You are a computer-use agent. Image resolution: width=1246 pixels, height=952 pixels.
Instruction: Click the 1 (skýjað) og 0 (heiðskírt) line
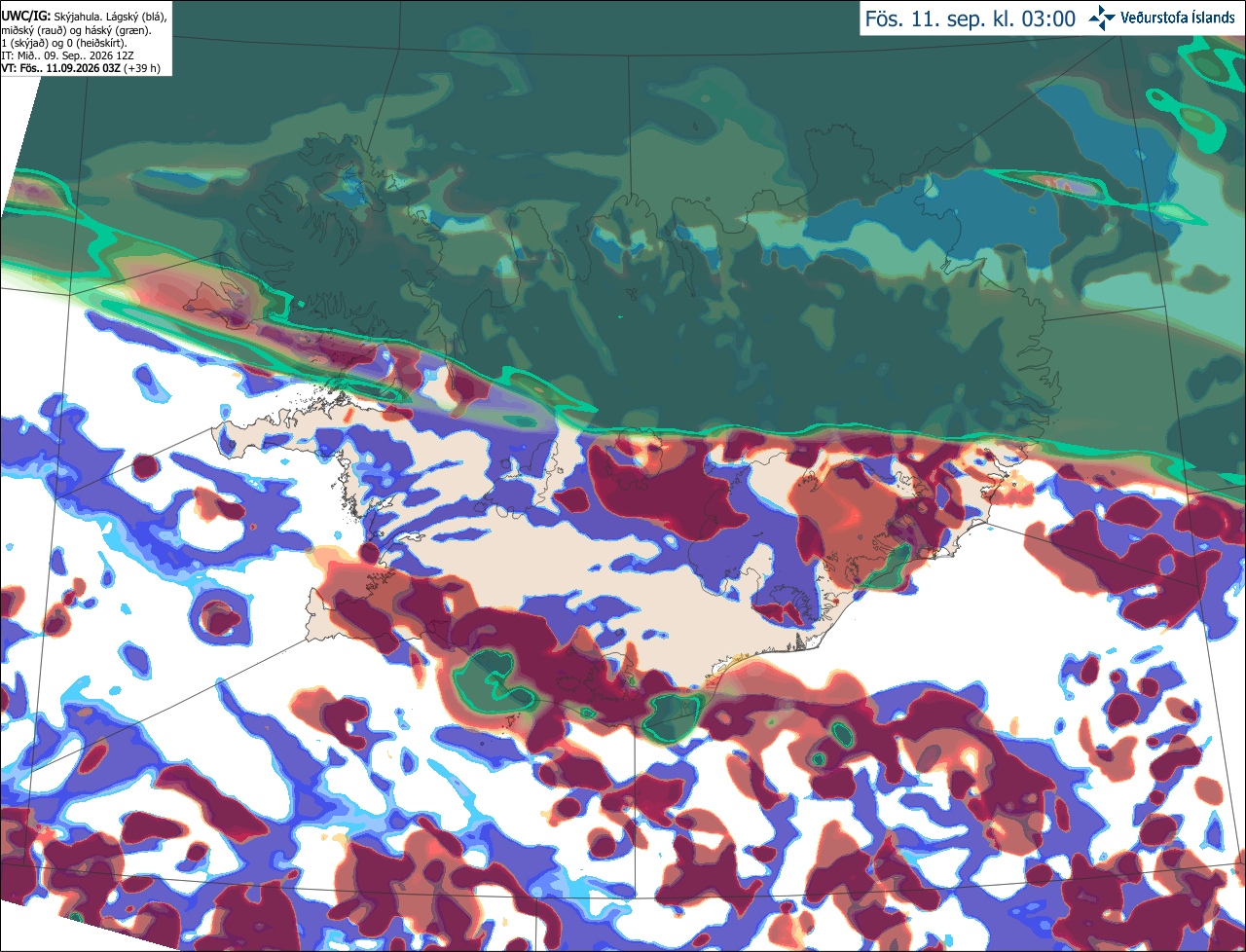tap(63, 43)
